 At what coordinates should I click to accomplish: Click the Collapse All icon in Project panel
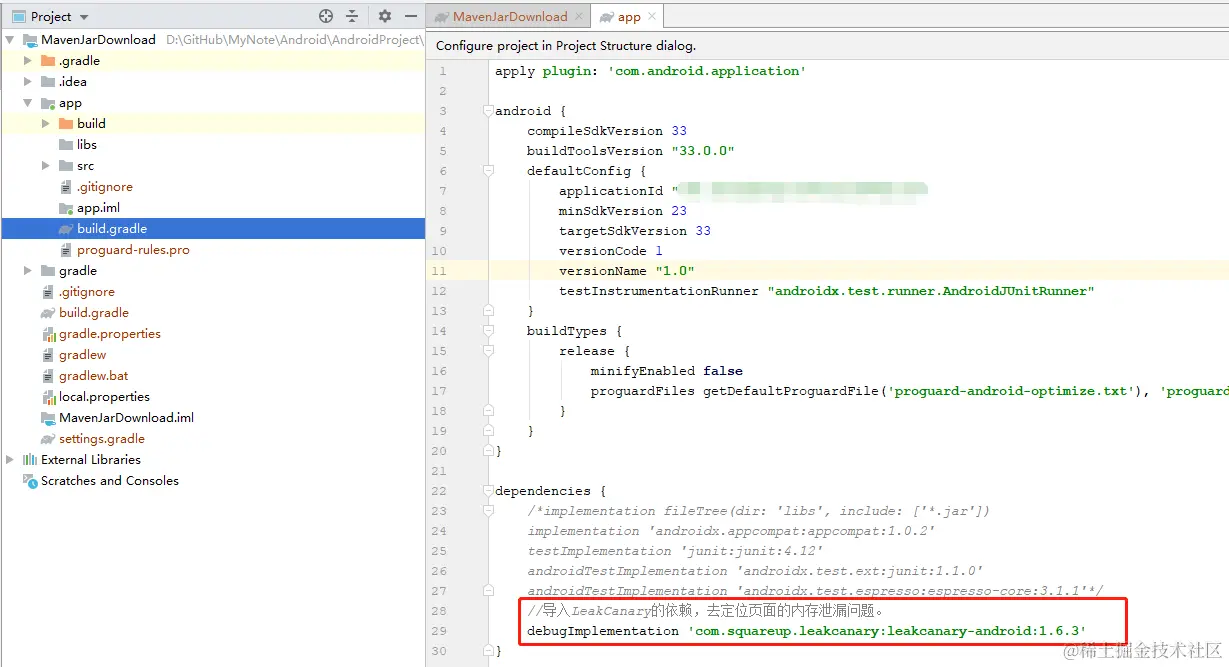[352, 16]
